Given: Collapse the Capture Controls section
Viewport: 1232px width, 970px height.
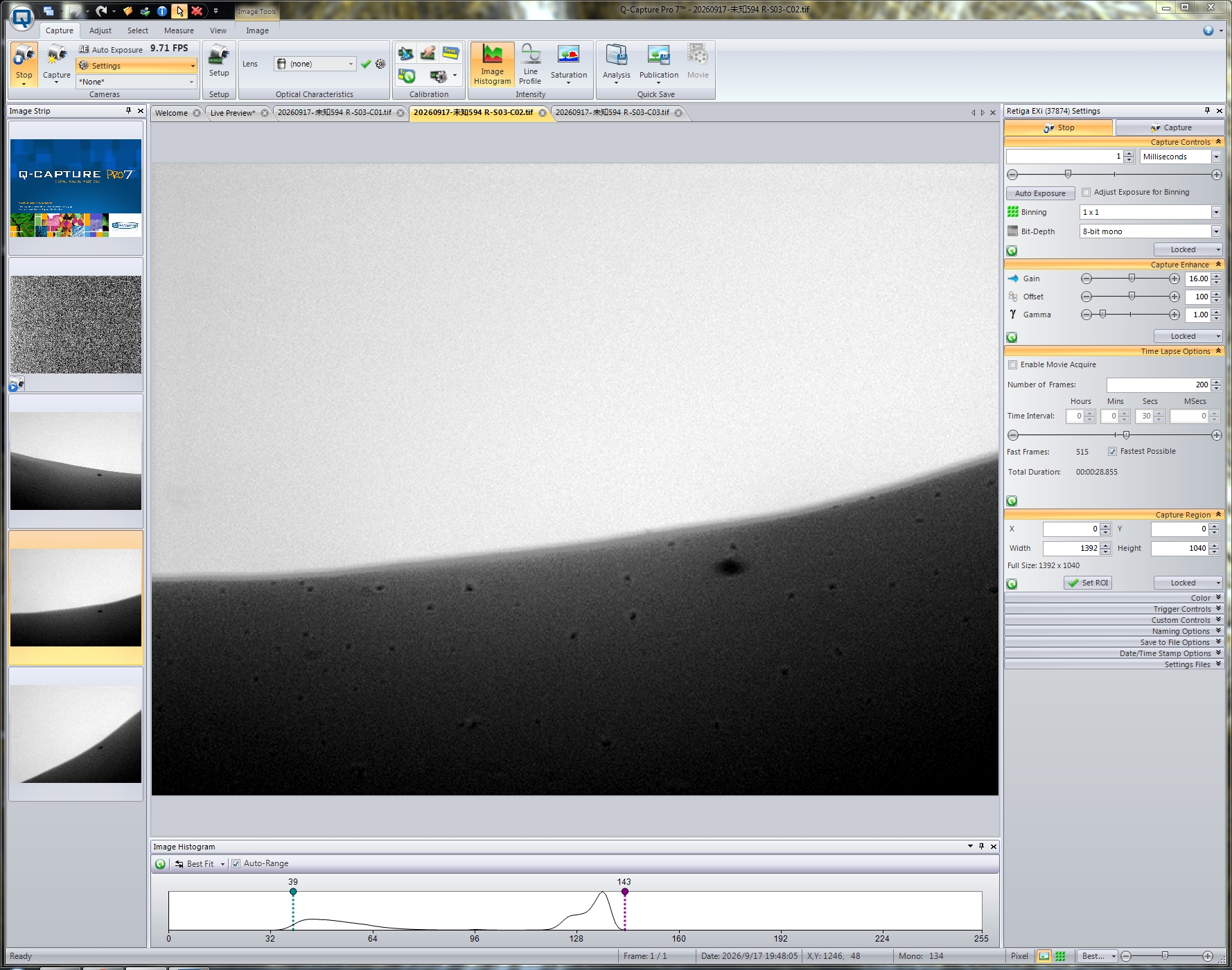Looking at the screenshot, I should pyautogui.click(x=1218, y=142).
